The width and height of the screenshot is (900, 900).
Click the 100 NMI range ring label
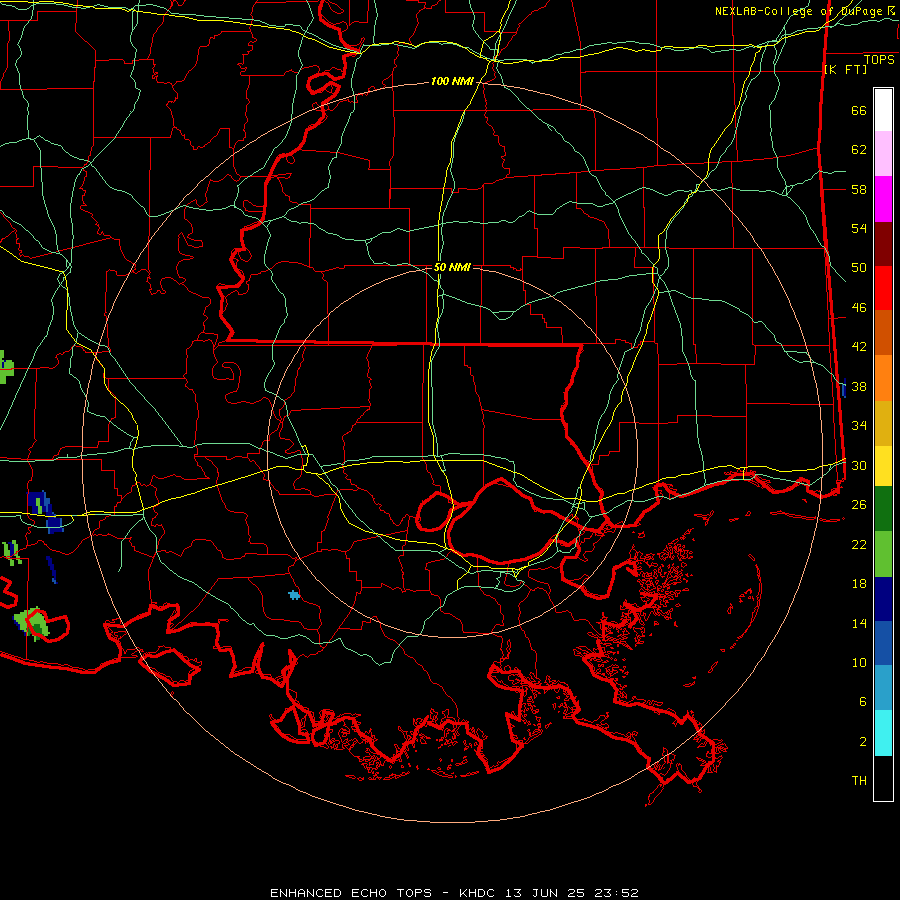point(452,82)
